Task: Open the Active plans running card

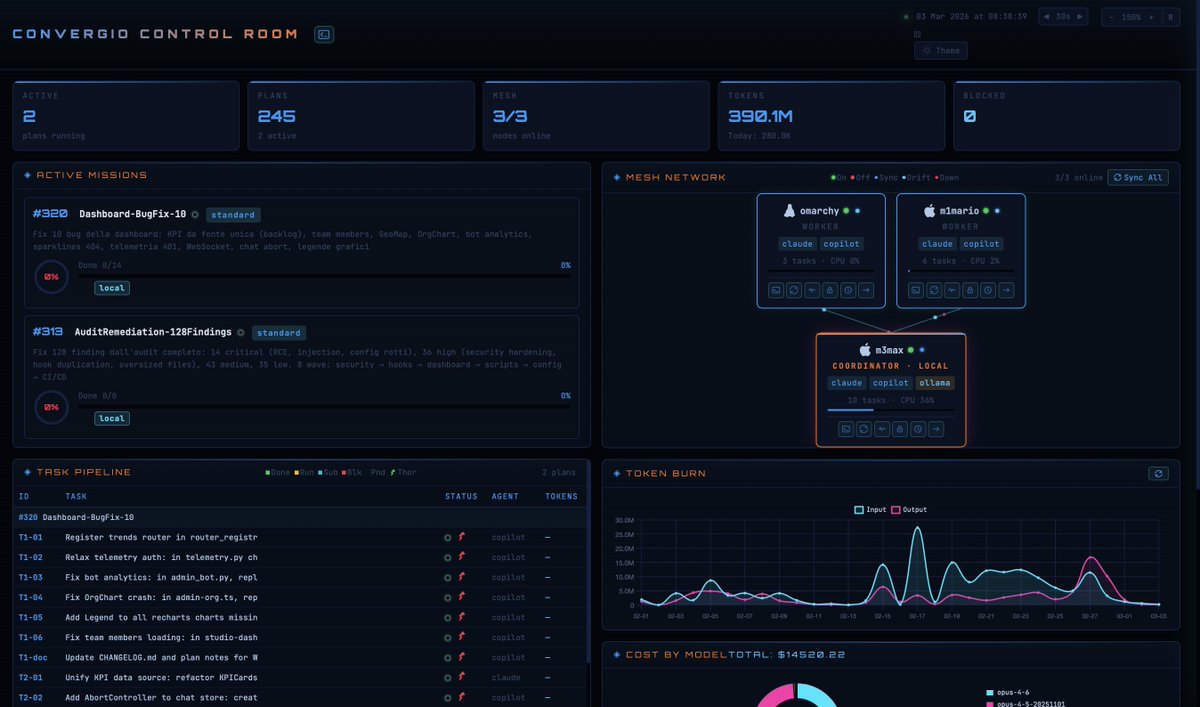Action: point(126,116)
